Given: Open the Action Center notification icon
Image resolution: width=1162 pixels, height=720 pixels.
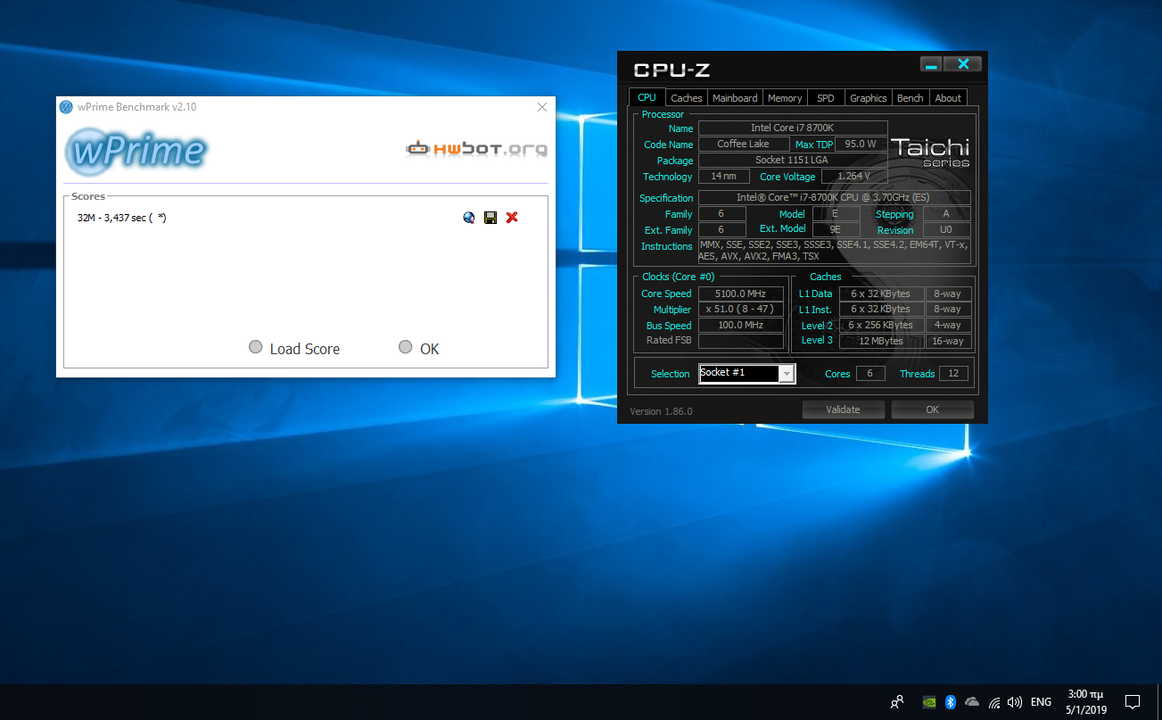Looking at the screenshot, I should (1132, 701).
